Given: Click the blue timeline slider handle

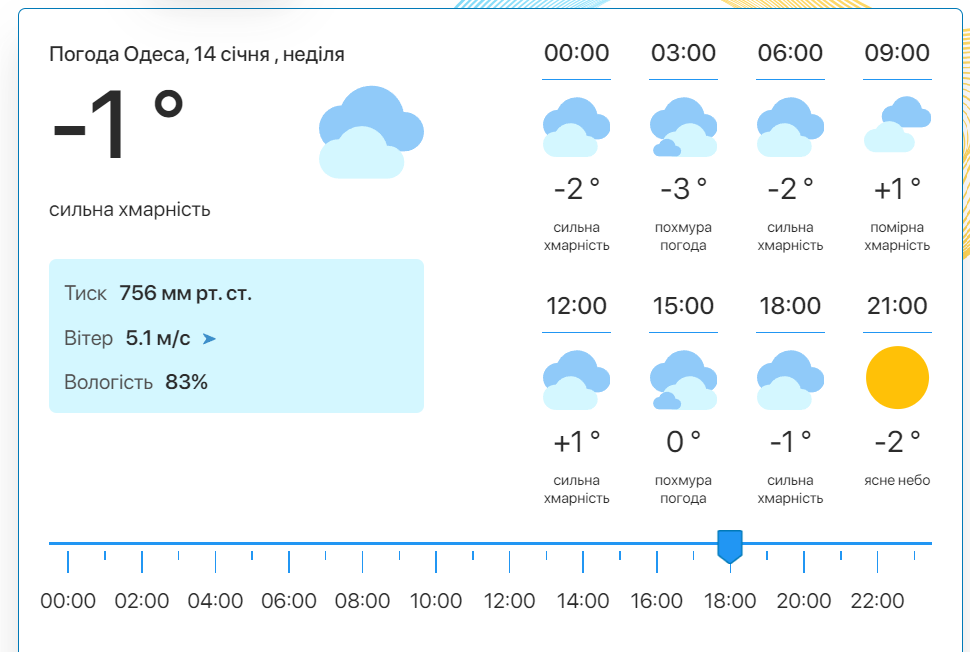Looking at the screenshot, I should [x=730, y=546].
